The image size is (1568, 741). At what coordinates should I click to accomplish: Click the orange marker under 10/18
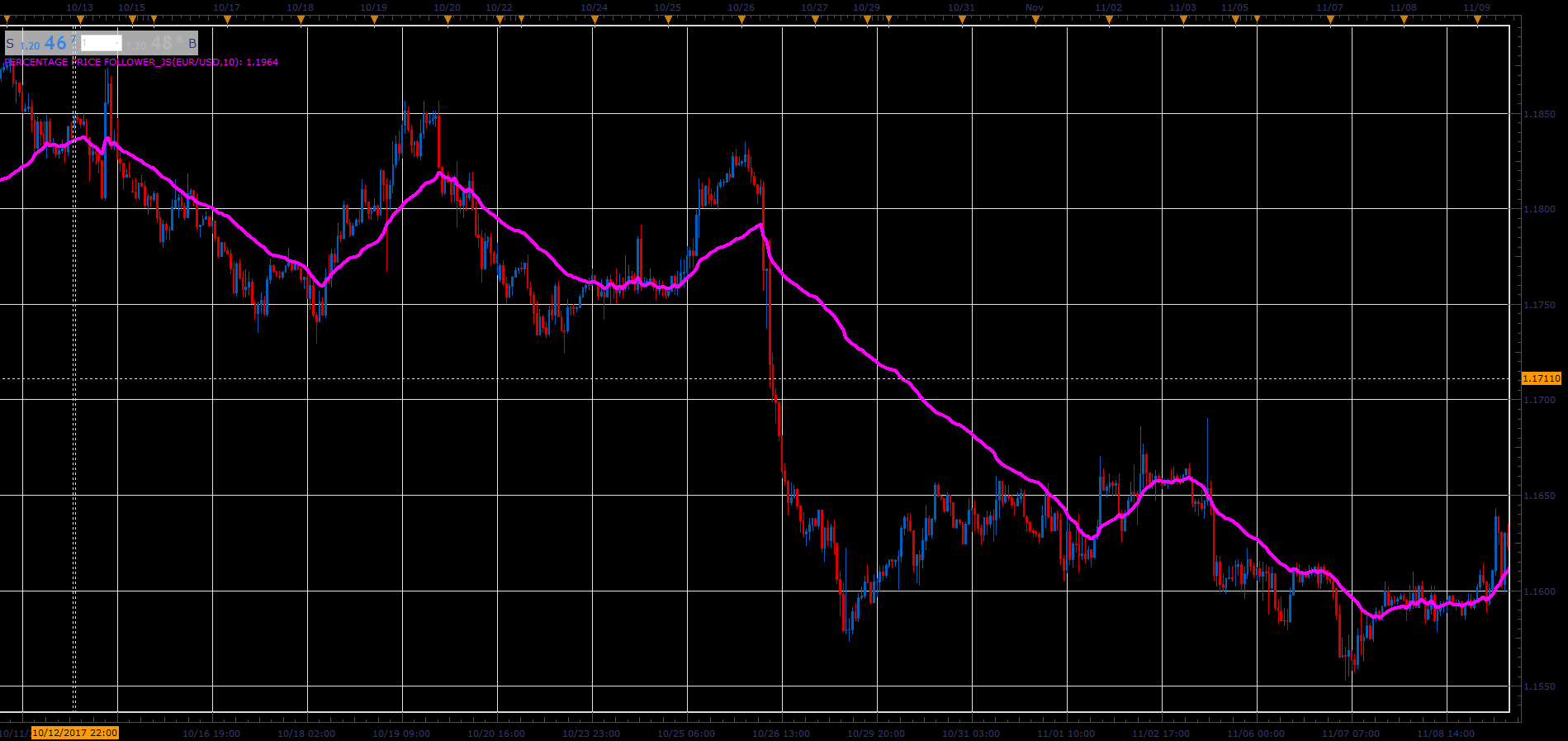(x=301, y=19)
